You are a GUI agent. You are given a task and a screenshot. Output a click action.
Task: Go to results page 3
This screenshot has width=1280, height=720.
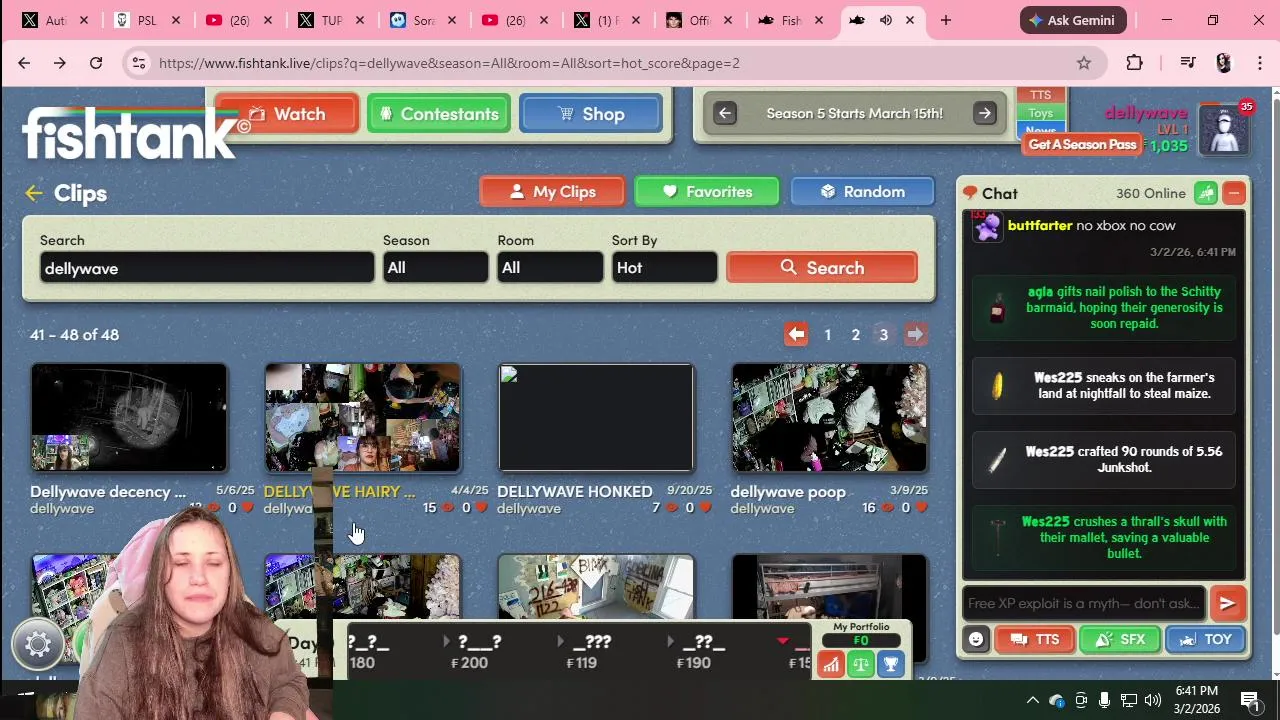(x=884, y=335)
